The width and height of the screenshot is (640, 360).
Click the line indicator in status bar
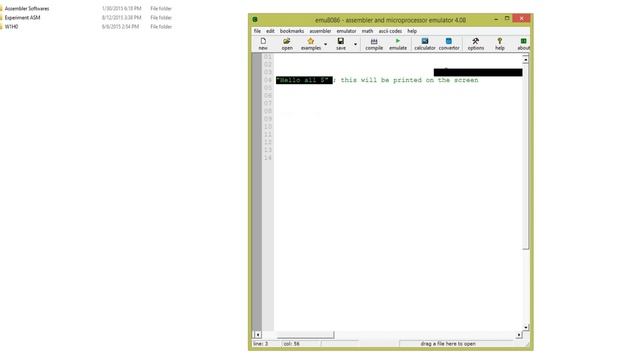261,344
